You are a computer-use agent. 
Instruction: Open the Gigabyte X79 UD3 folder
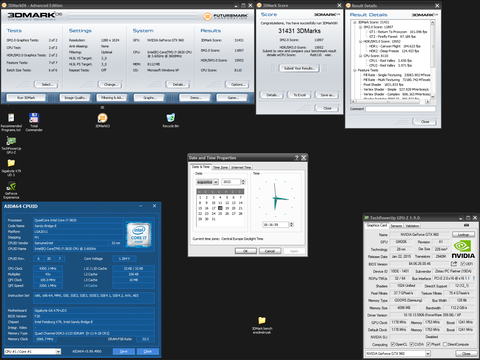[11, 163]
